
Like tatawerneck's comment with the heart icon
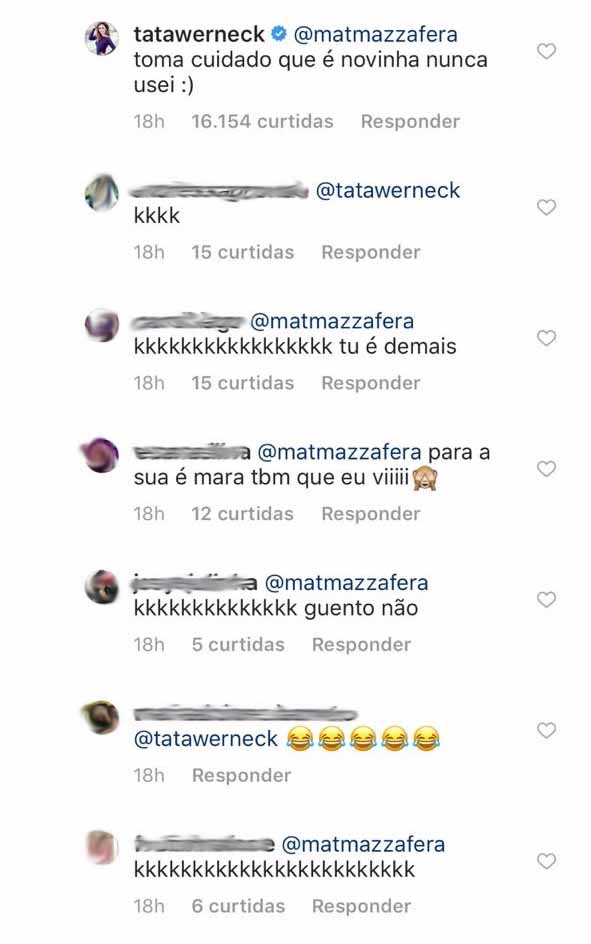click(x=546, y=51)
